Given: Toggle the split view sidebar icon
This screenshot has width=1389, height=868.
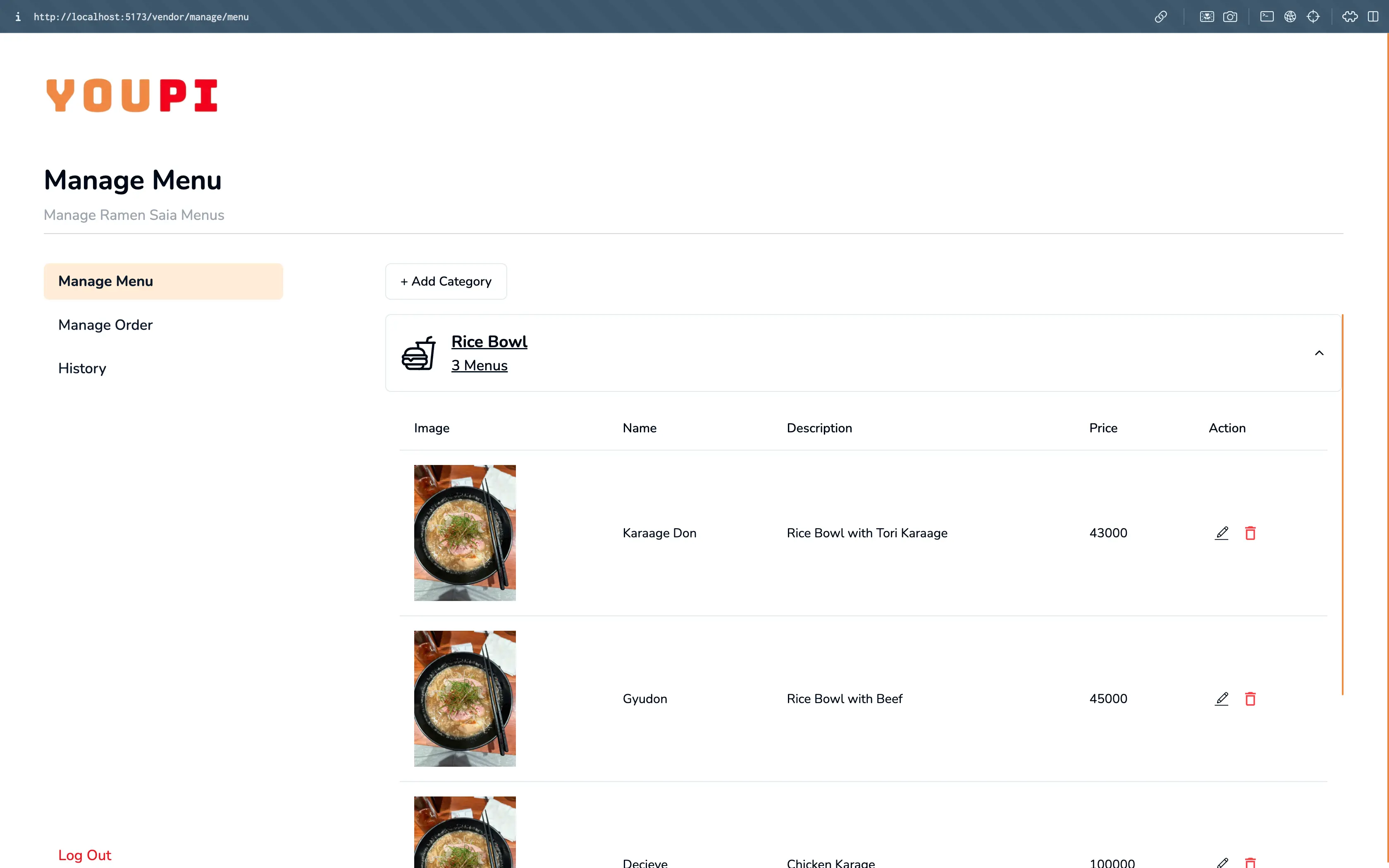Looking at the screenshot, I should coord(1373,17).
